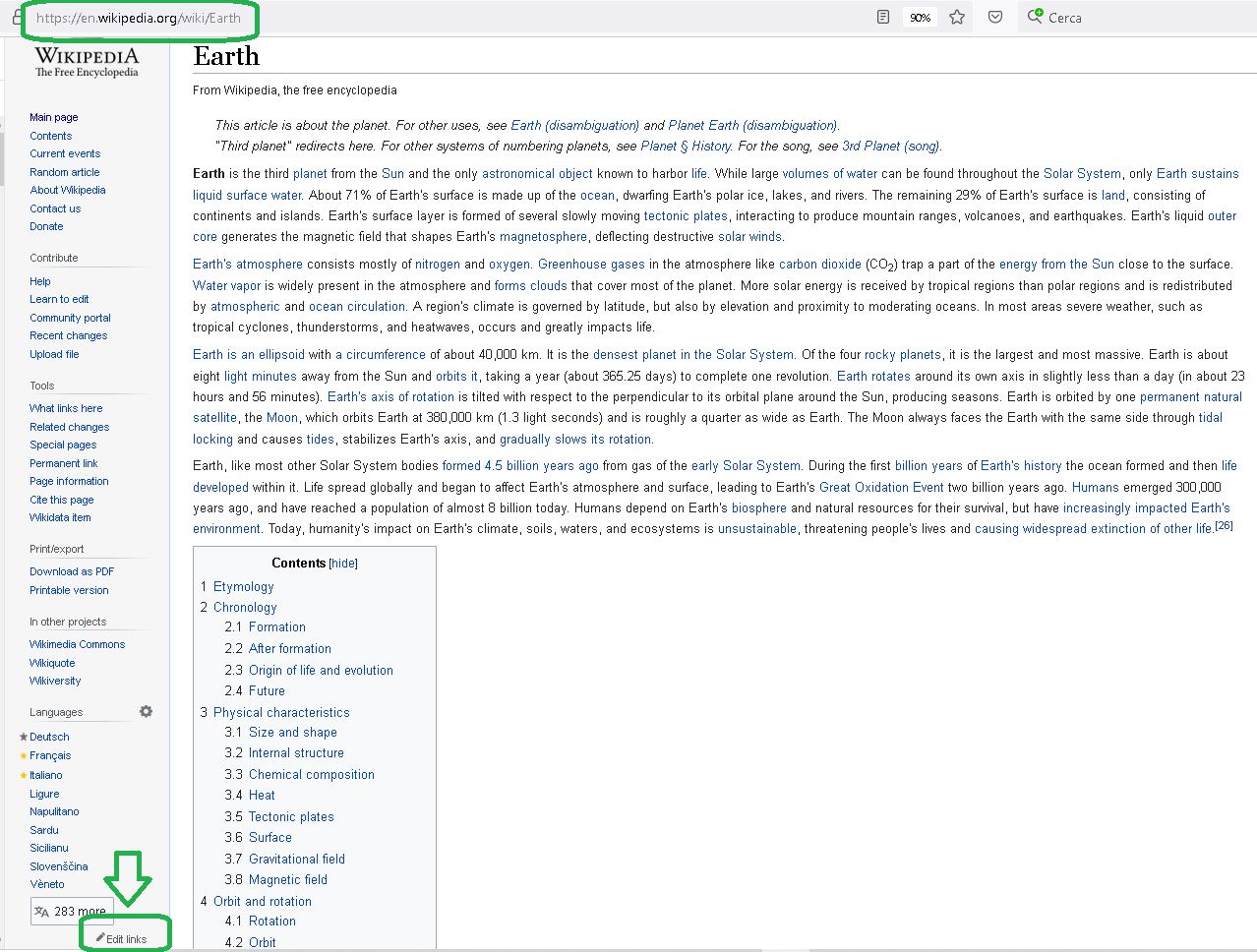Click the search magnifier icon beside Cerca
Image resolution: width=1257 pixels, height=952 pixels.
click(1035, 16)
